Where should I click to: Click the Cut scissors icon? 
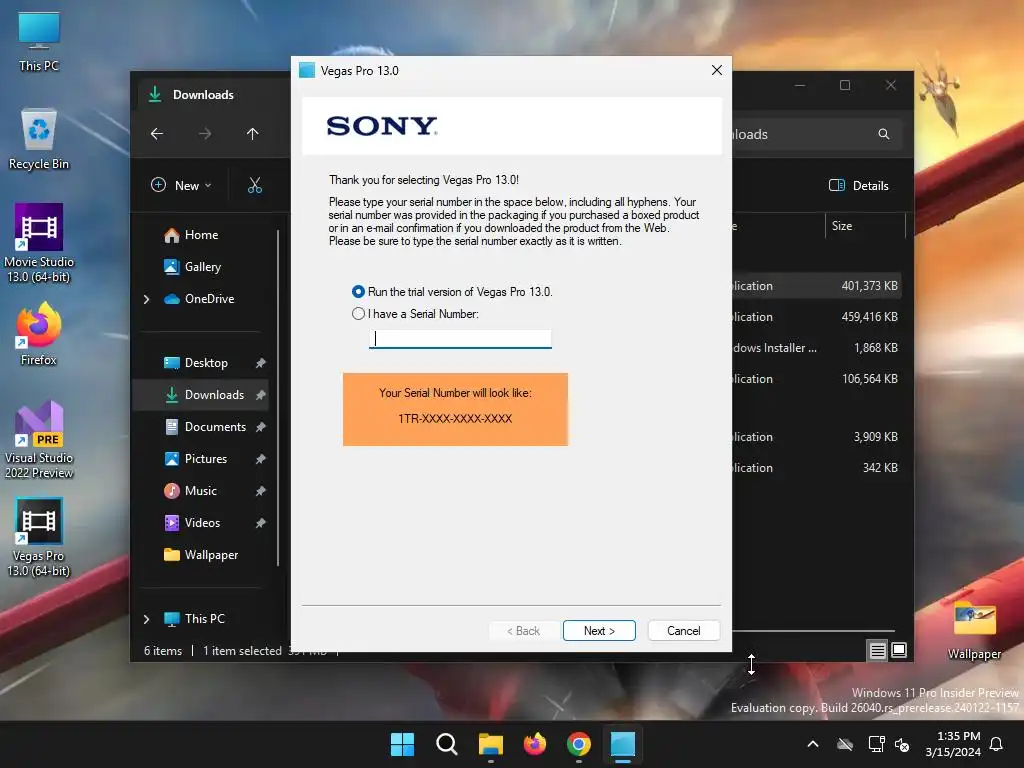pyautogui.click(x=255, y=185)
